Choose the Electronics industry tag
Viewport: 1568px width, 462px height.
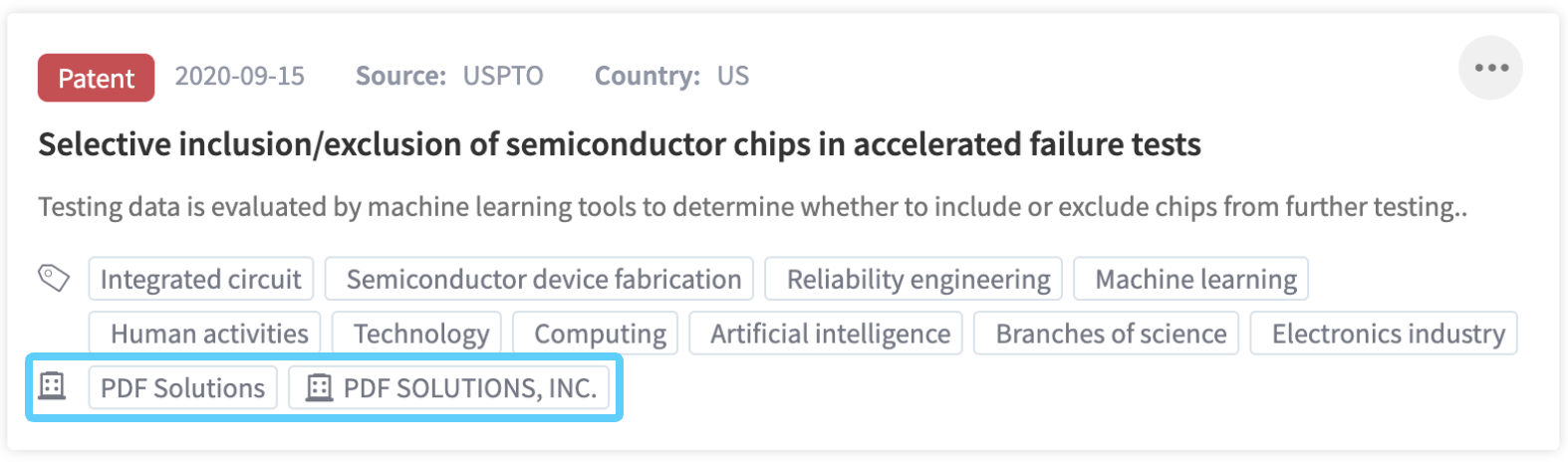[x=1388, y=334]
